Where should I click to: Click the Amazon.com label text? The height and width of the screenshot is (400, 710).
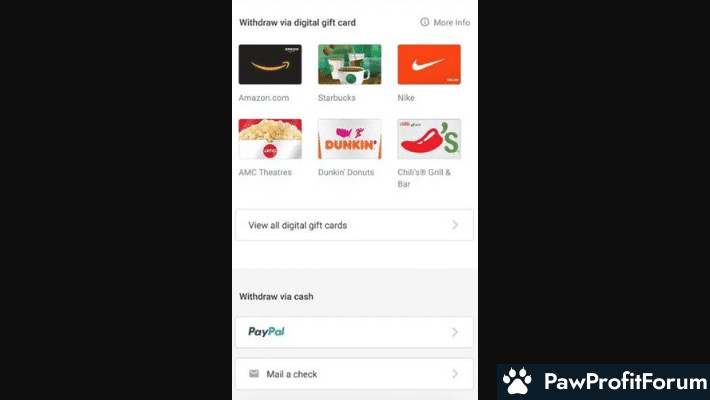point(264,97)
